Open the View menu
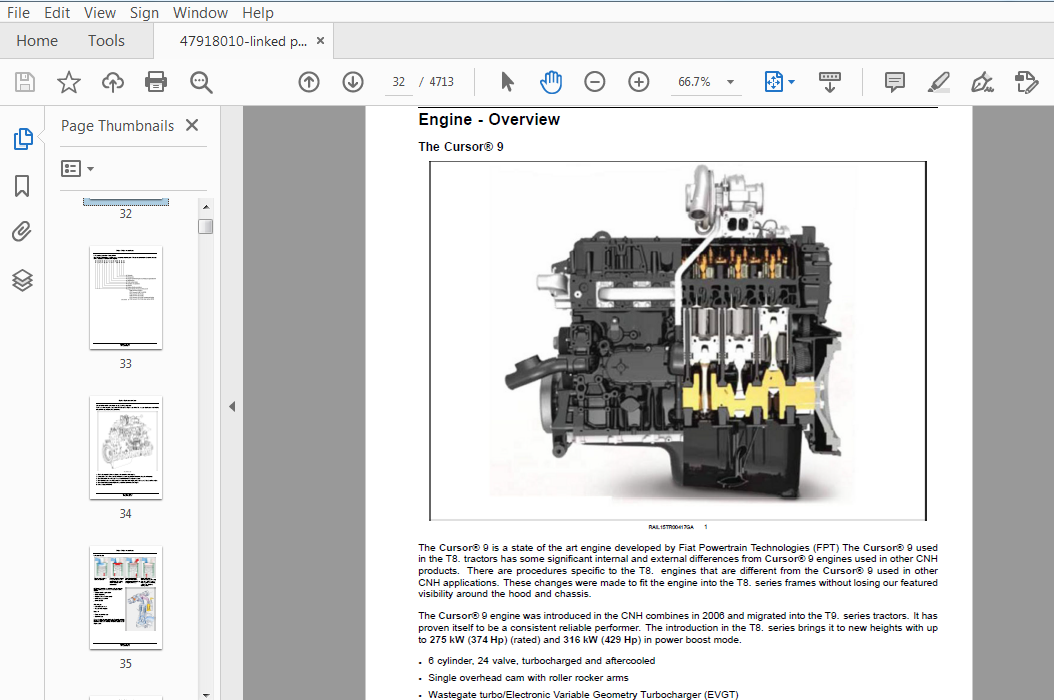Screen dimensions: 1054x700 pyautogui.click(x=100, y=13)
